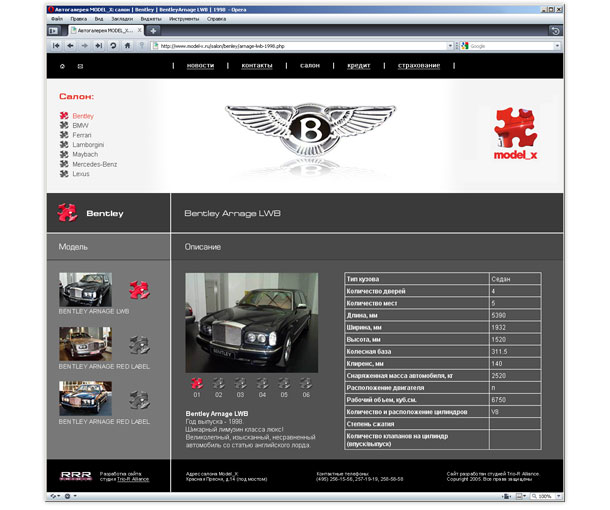Click the Google search field
This screenshot has height=510, width=610.
pos(512,46)
